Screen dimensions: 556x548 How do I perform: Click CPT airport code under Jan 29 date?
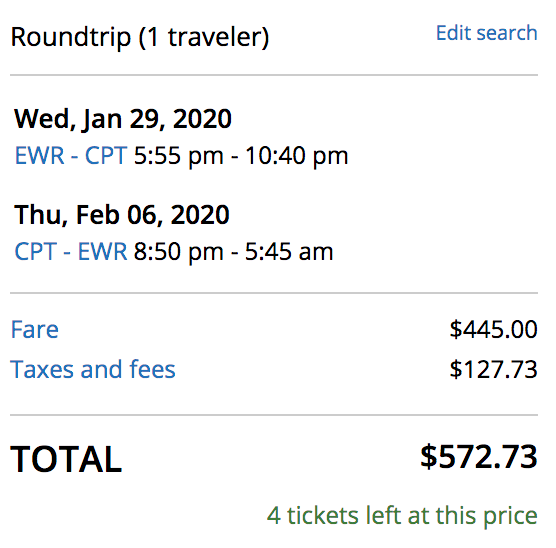click(x=106, y=155)
